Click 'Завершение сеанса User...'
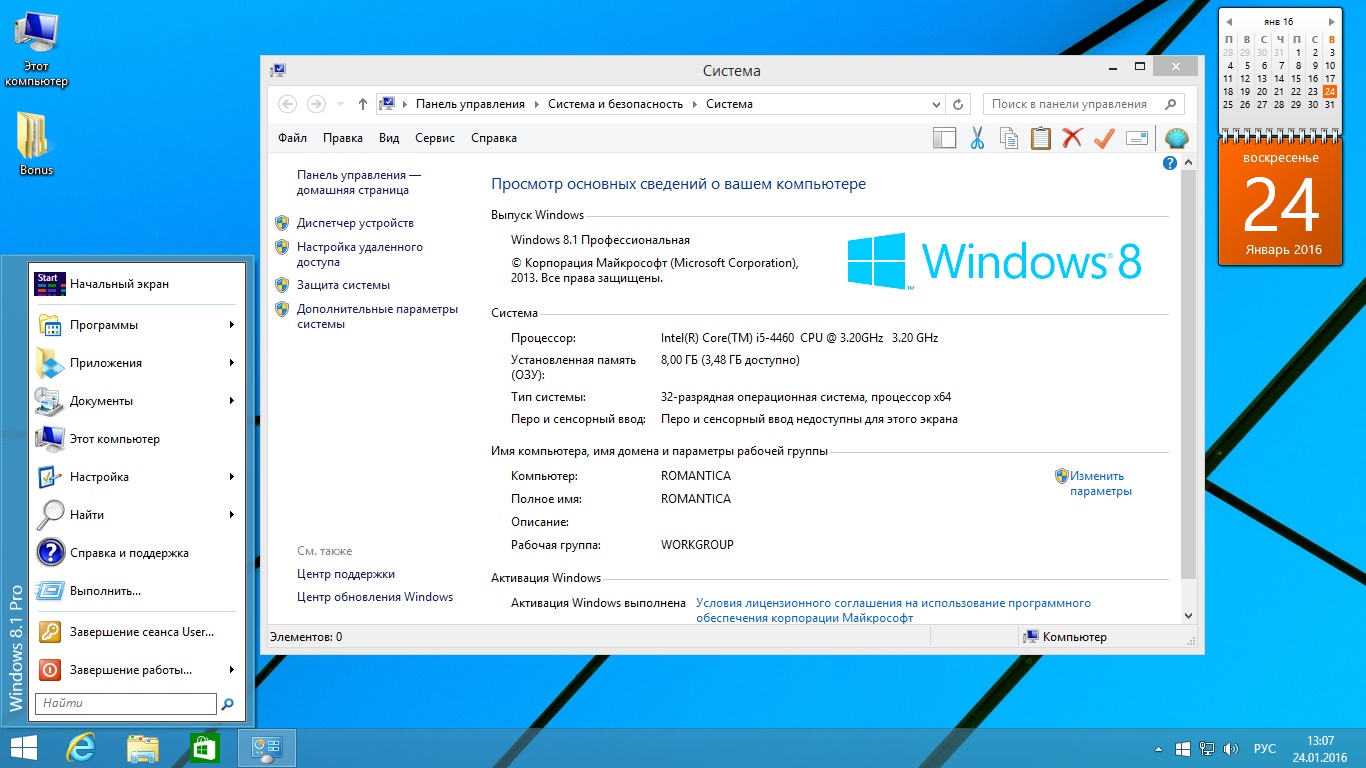This screenshot has height=768, width=1366. pos(139,632)
